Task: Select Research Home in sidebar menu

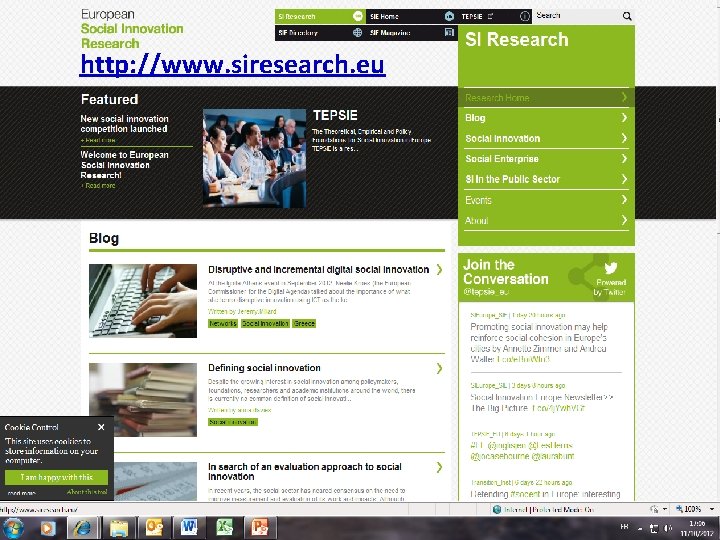Action: point(546,98)
